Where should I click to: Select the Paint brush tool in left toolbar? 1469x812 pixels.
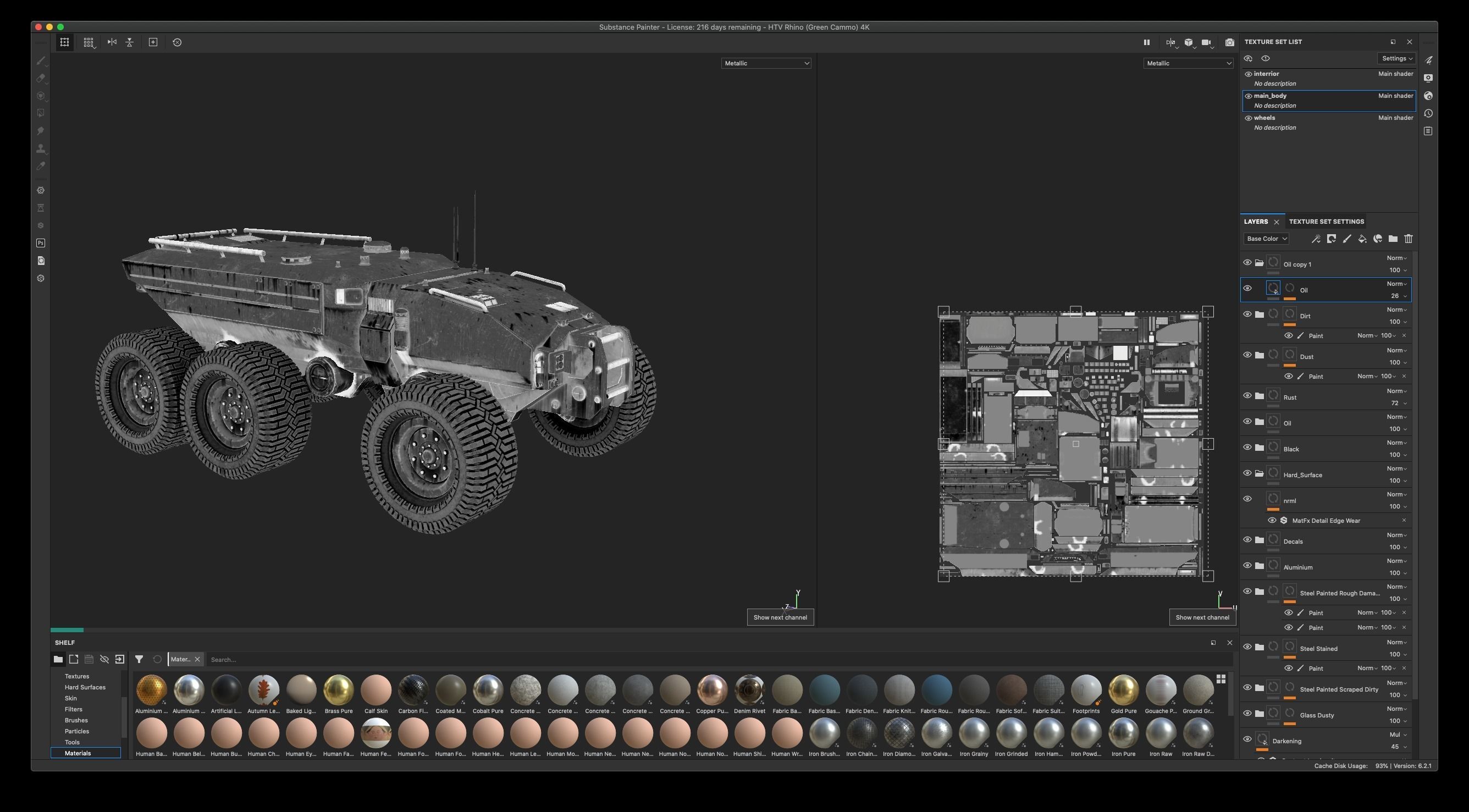41,60
